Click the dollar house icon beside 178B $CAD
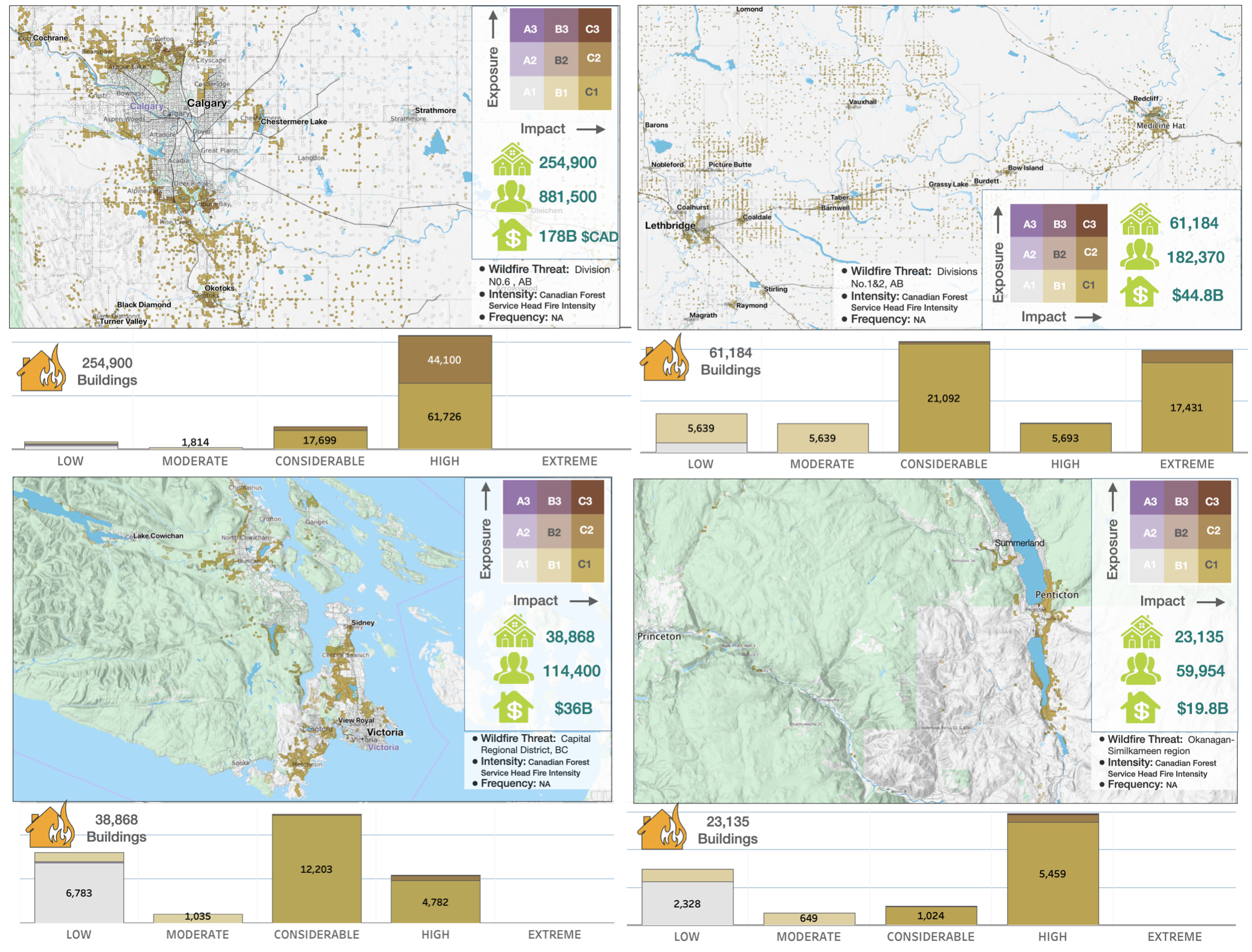This screenshot has width=1252, height=952. (x=511, y=235)
